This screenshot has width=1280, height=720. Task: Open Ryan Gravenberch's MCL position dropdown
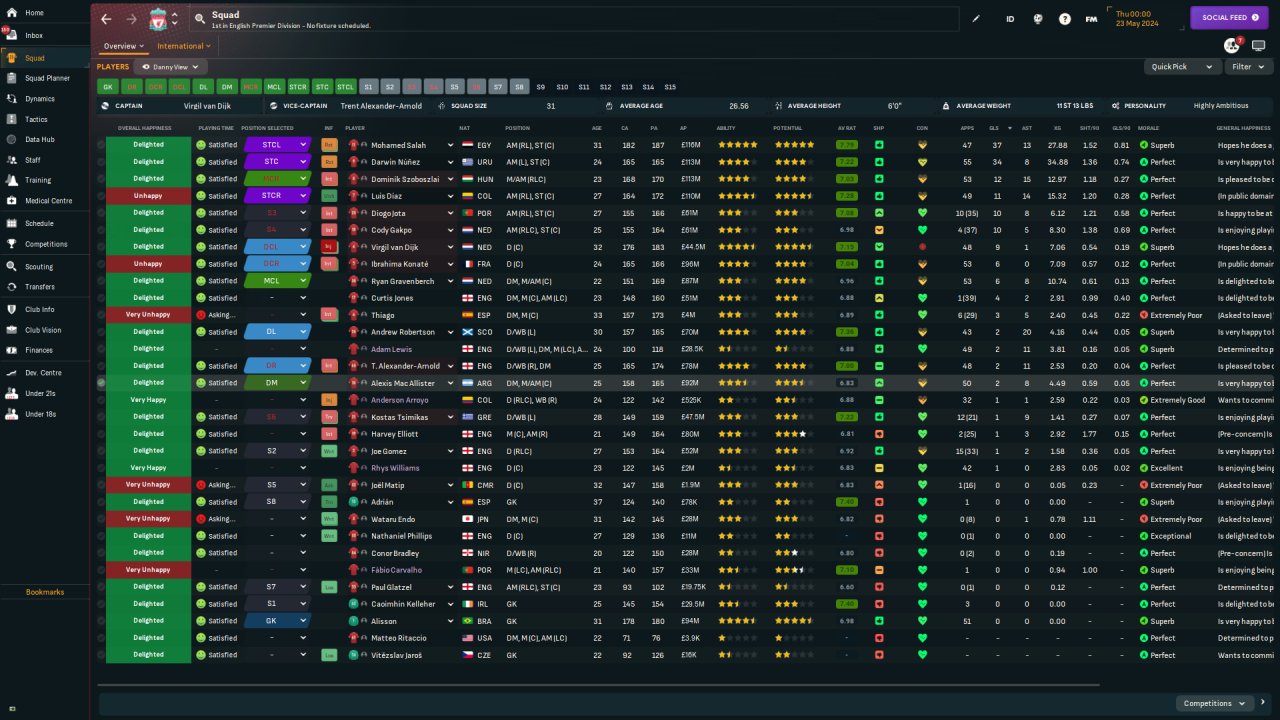tap(278, 281)
